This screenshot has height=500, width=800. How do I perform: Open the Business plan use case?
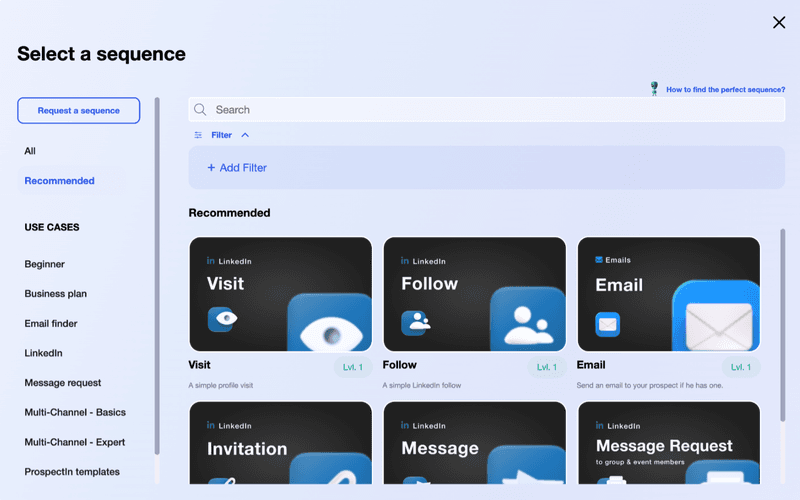tap(56, 293)
